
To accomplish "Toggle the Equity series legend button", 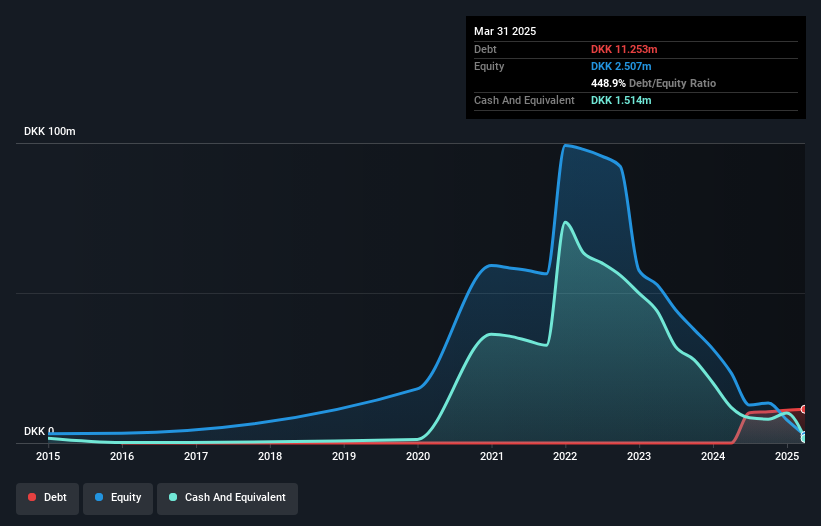I will 118,498.
